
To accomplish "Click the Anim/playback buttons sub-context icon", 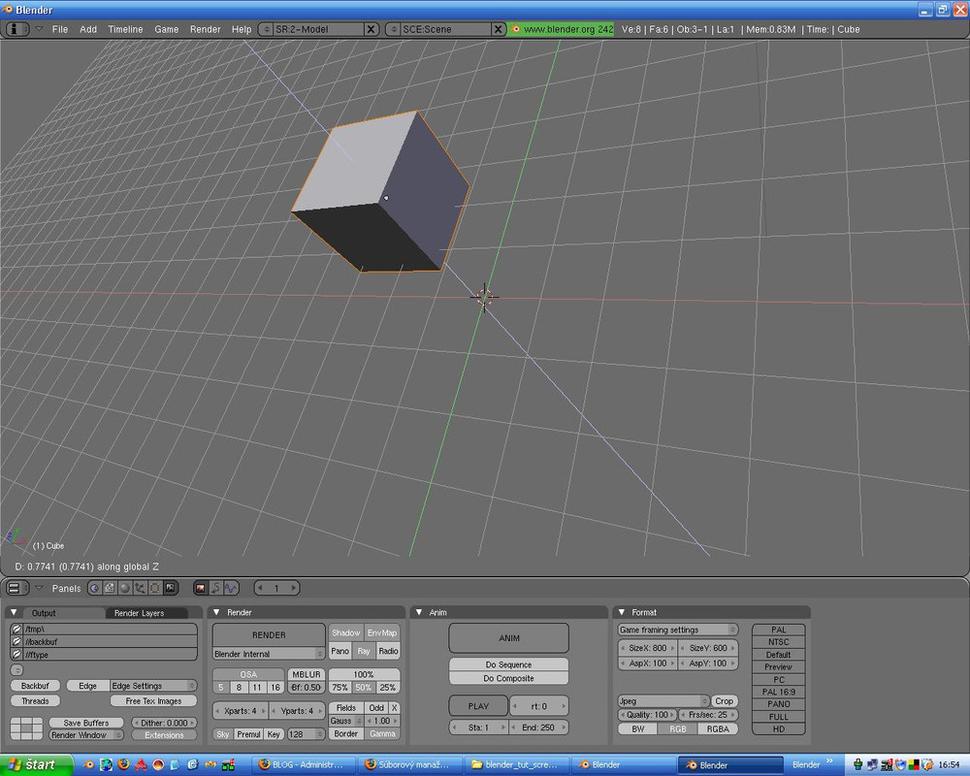I will click(x=215, y=588).
